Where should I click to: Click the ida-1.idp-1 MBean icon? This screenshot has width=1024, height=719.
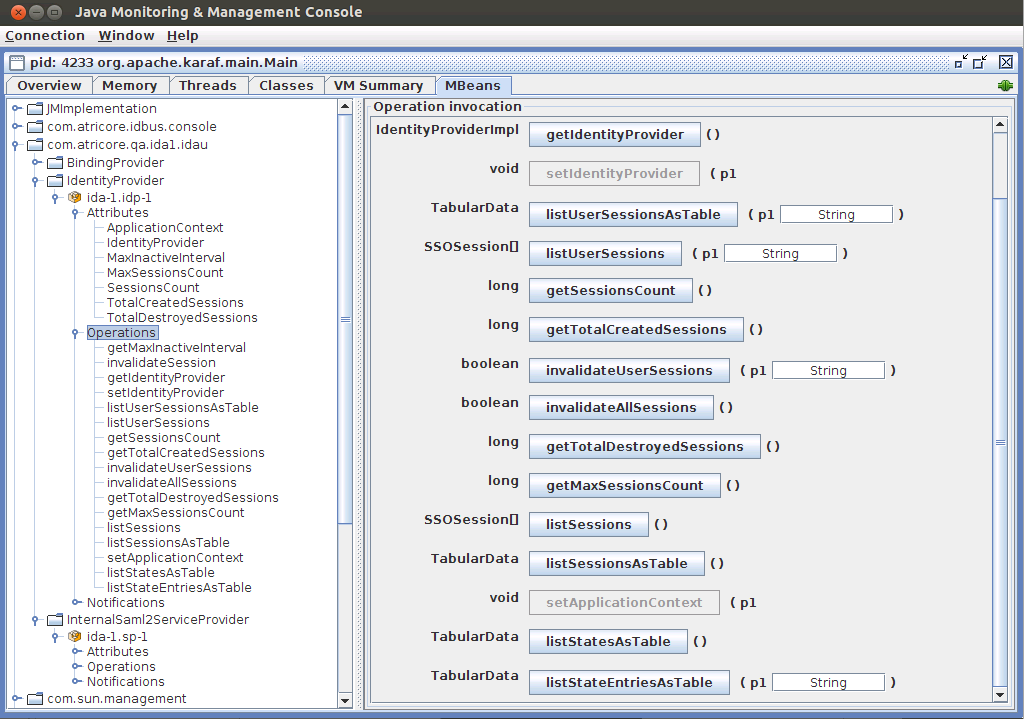[75, 197]
